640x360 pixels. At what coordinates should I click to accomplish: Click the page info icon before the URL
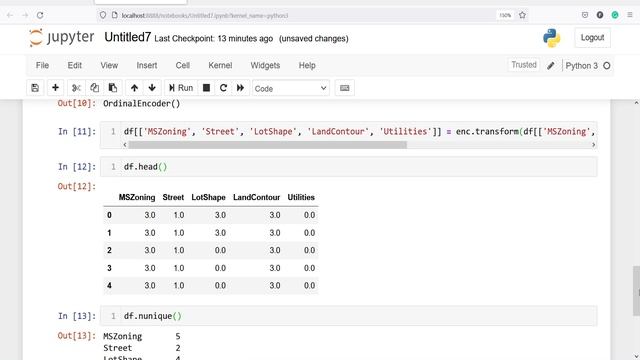pyautogui.click(x=115, y=15)
